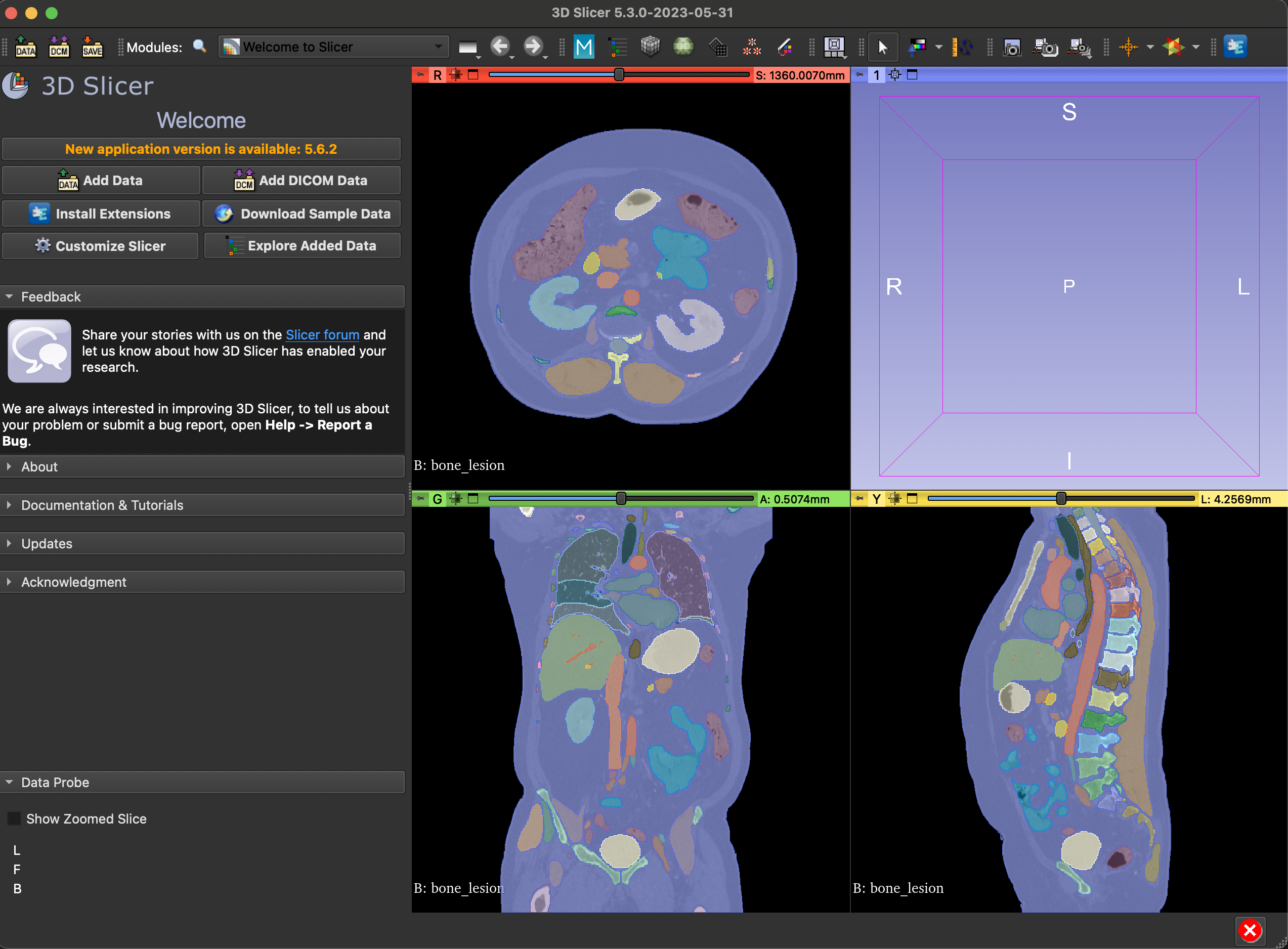This screenshot has width=1288, height=949.
Task: Open the window/level mode dropdown arrow
Action: point(939,47)
